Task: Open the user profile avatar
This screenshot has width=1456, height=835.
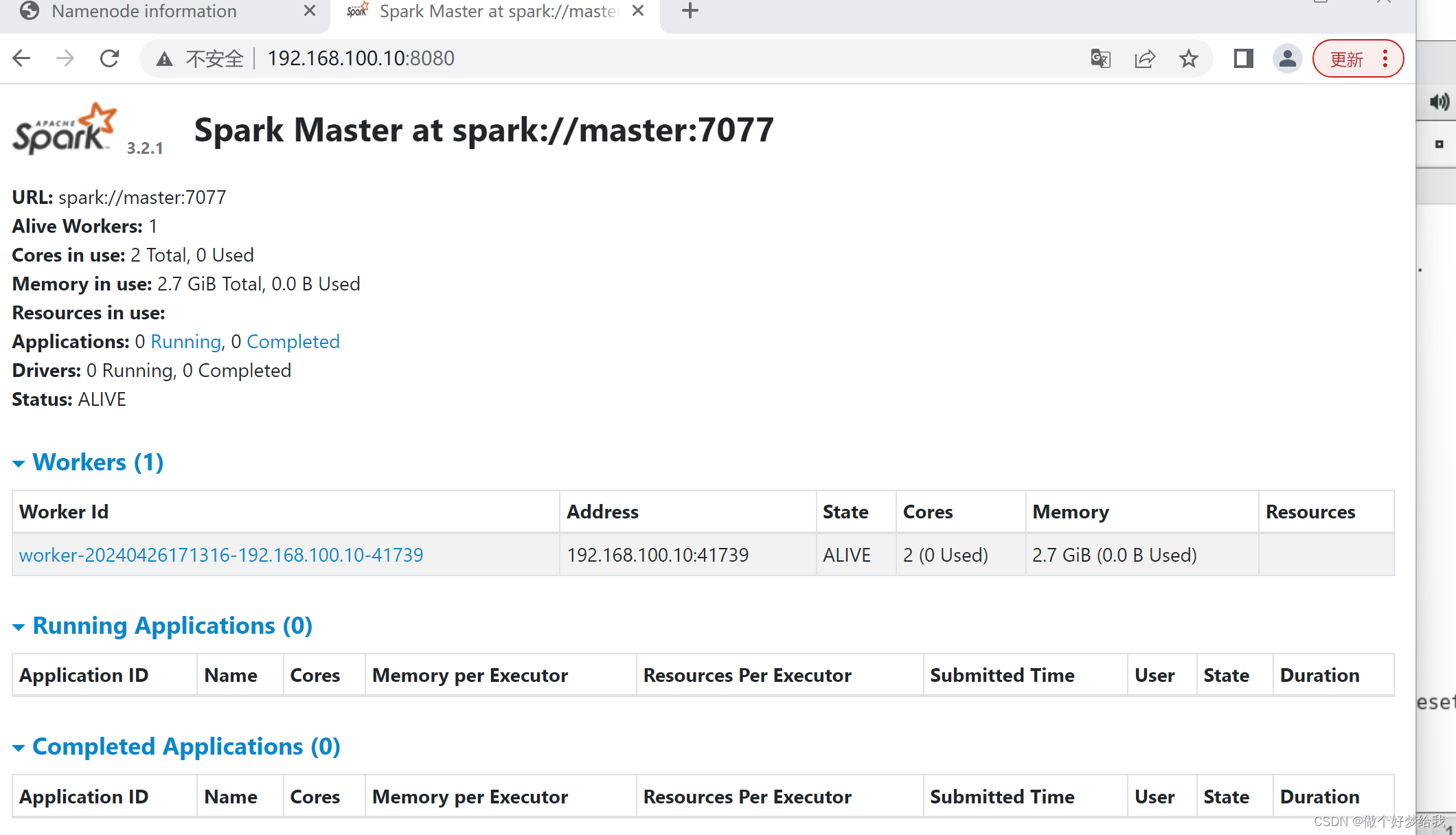Action: click(1287, 58)
